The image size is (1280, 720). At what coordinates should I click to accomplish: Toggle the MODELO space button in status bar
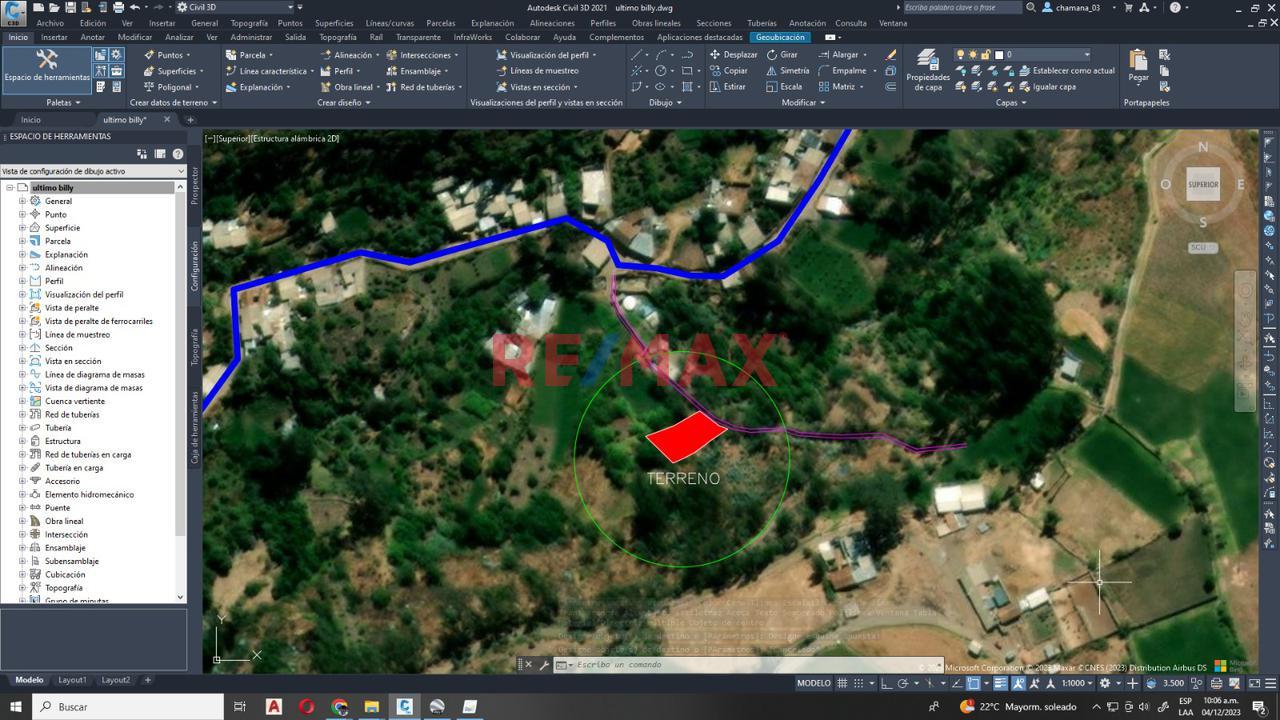tap(814, 683)
